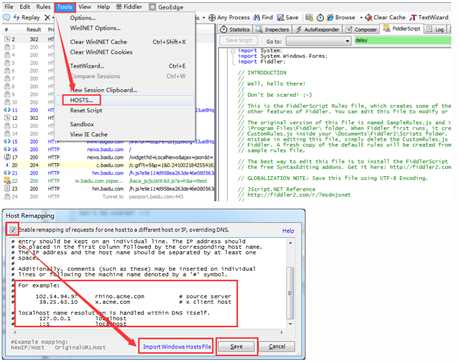Click the blue arrows icon on session 11
The width and height of the screenshot is (459, 362).
click(7, 110)
